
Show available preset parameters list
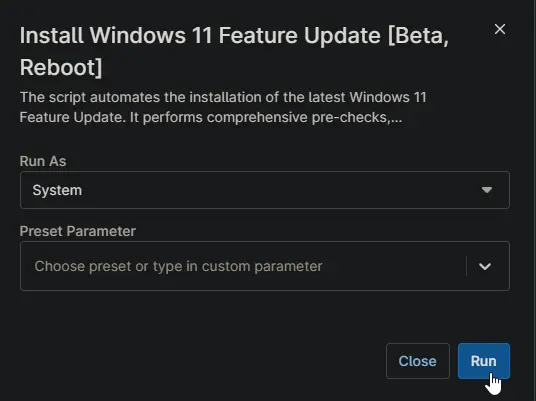(x=485, y=266)
